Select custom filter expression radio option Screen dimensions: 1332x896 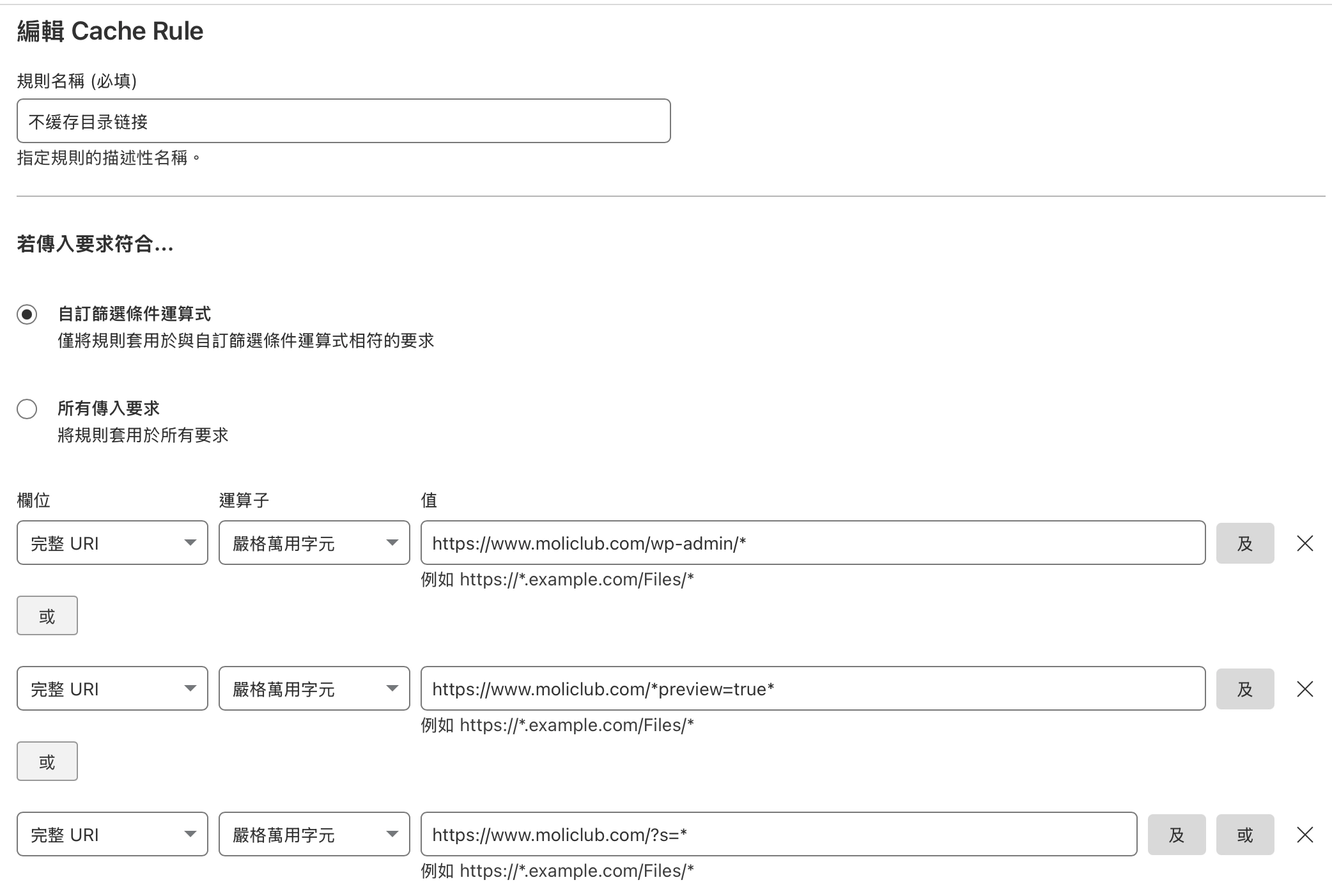tap(27, 314)
